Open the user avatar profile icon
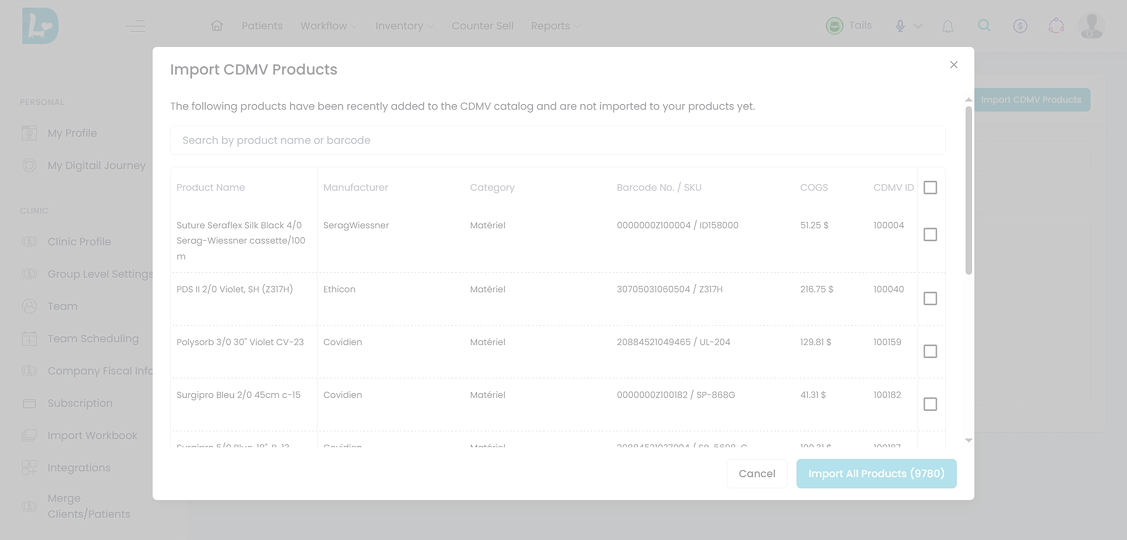This screenshot has width=1127, height=540. 1091,26
